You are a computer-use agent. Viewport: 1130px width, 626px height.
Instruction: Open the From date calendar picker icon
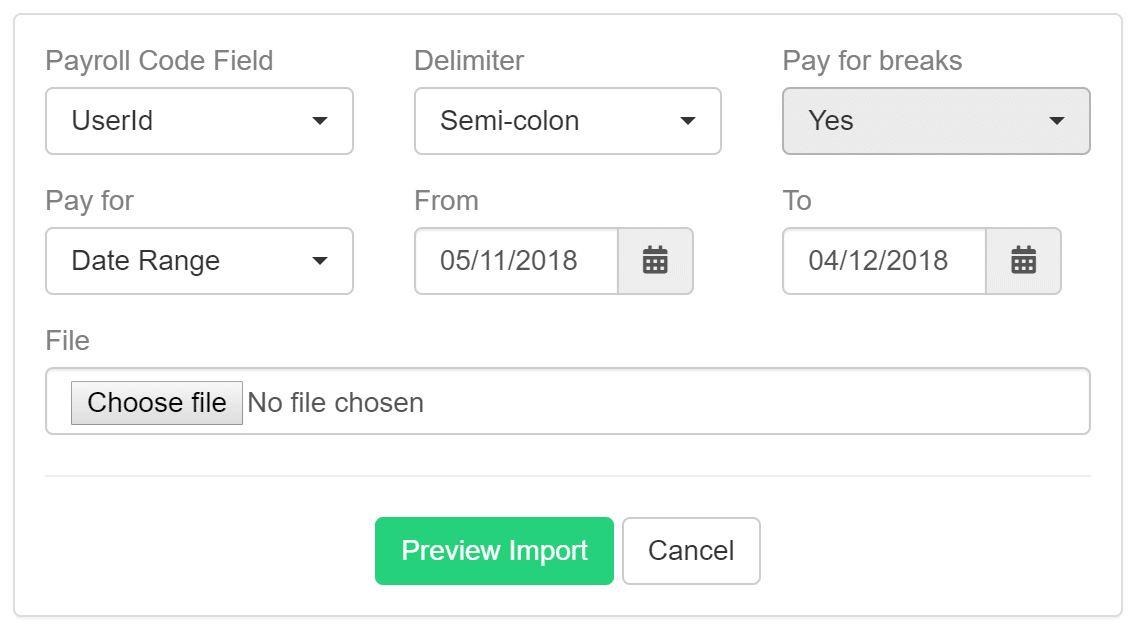tap(655, 260)
